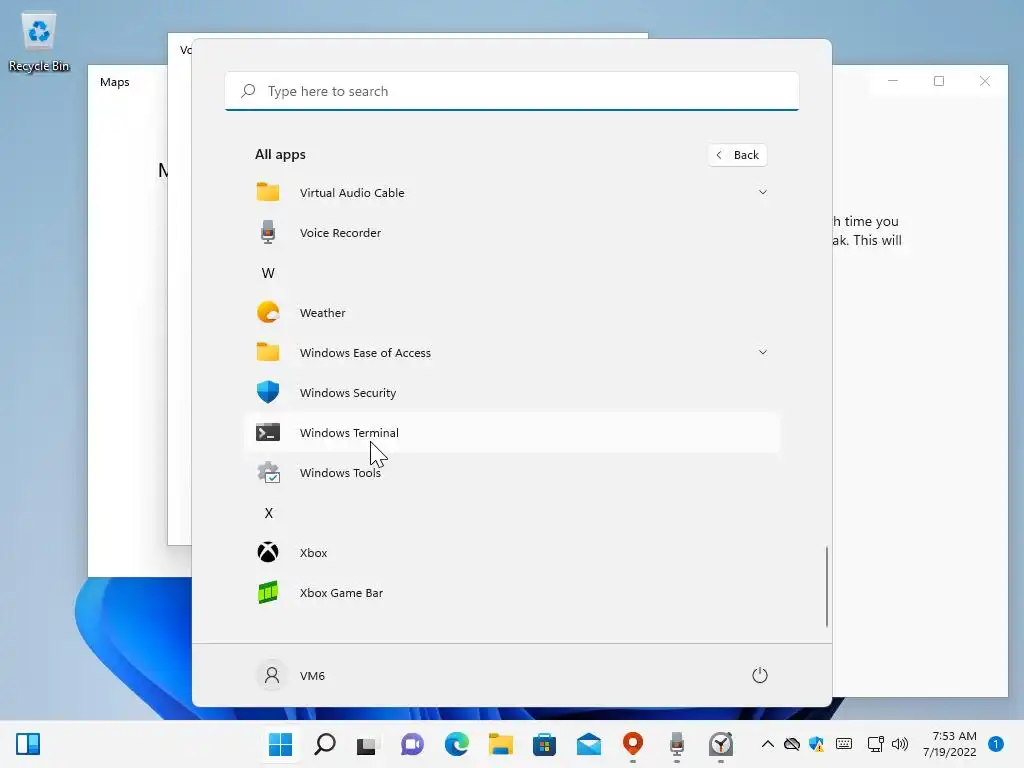The width and height of the screenshot is (1024, 768).
Task: Click the VM6 user name text
Action: pyautogui.click(x=312, y=676)
